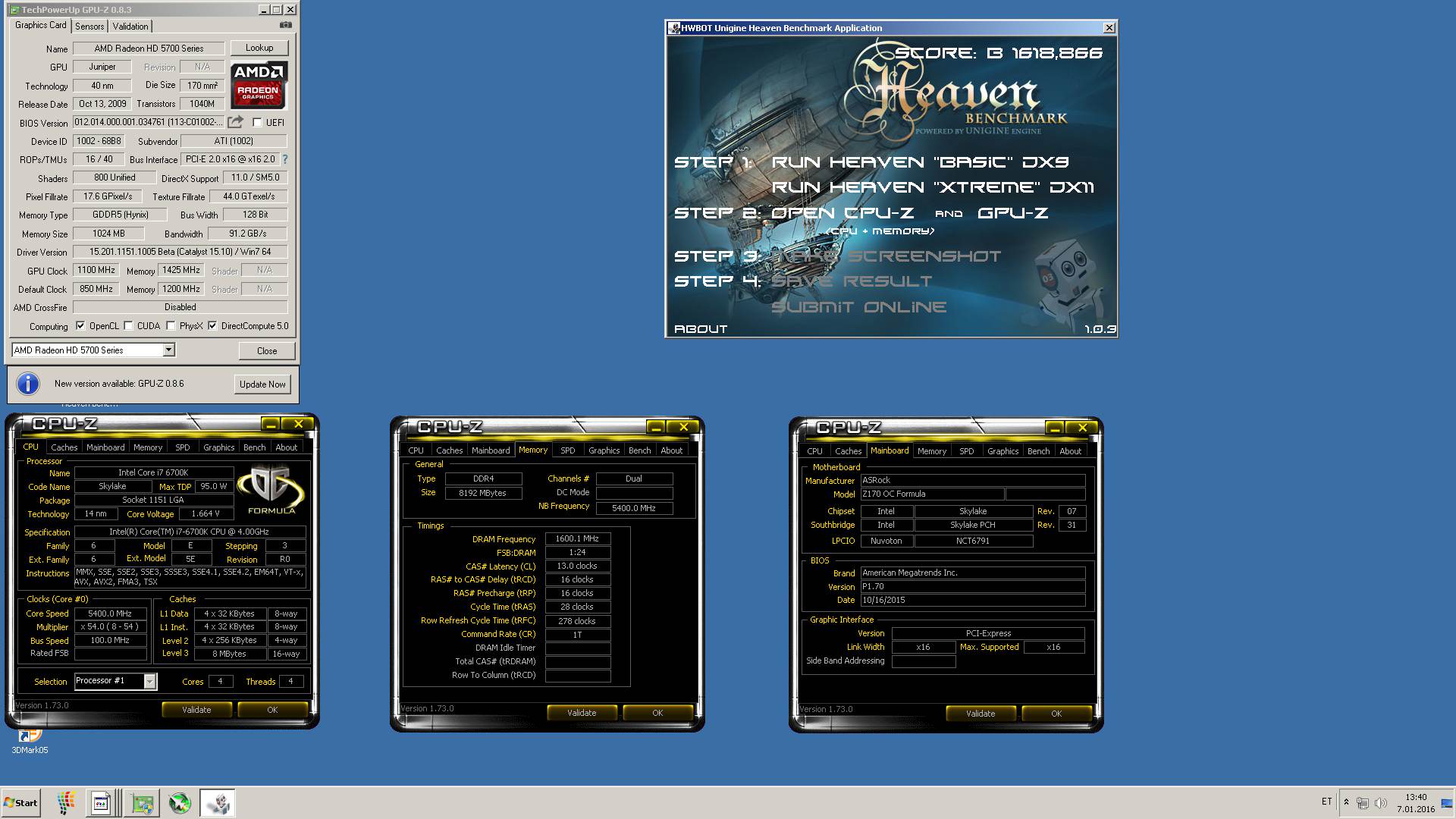Open About tab in middle CPU-Z window

(x=672, y=450)
